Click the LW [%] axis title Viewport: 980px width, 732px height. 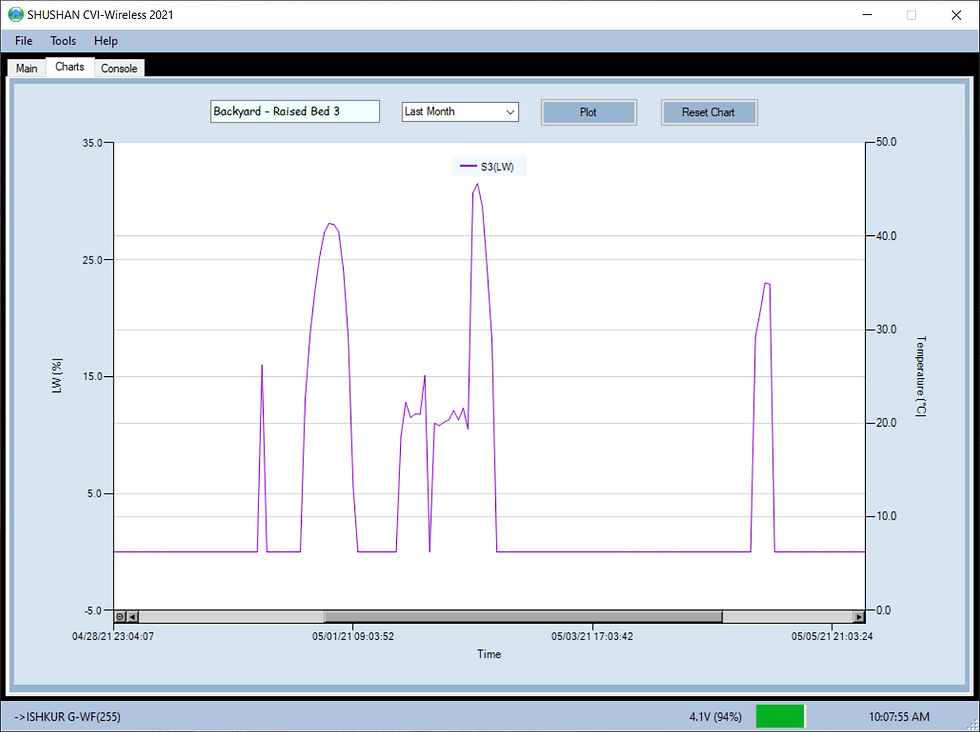click(58, 376)
